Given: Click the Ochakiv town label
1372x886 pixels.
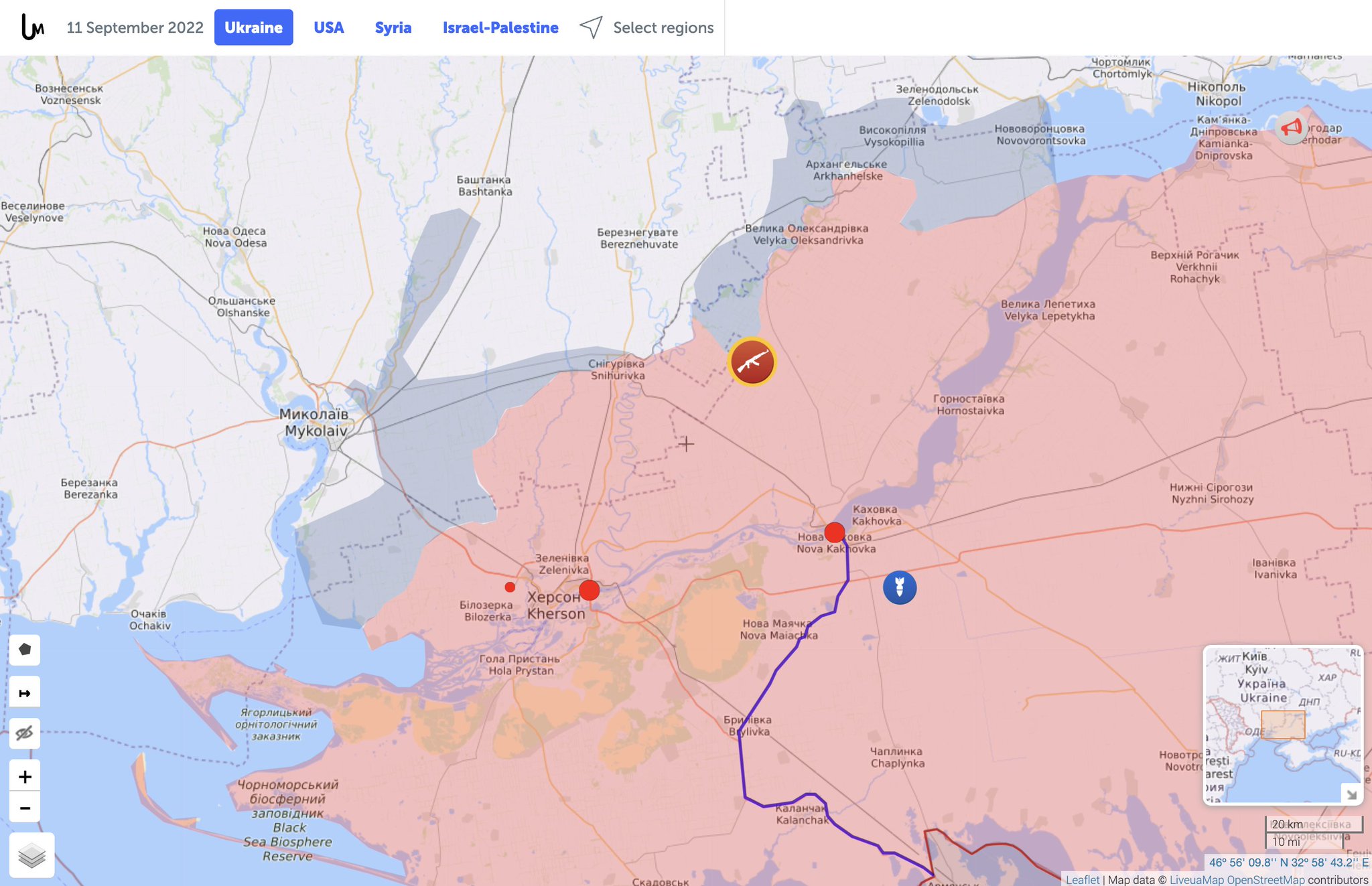Looking at the screenshot, I should (x=149, y=619).
